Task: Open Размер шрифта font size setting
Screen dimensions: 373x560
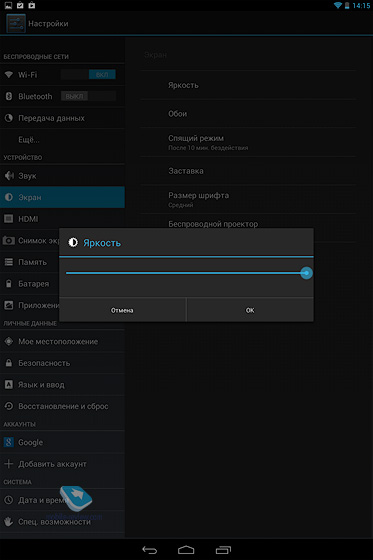Action: 248,199
